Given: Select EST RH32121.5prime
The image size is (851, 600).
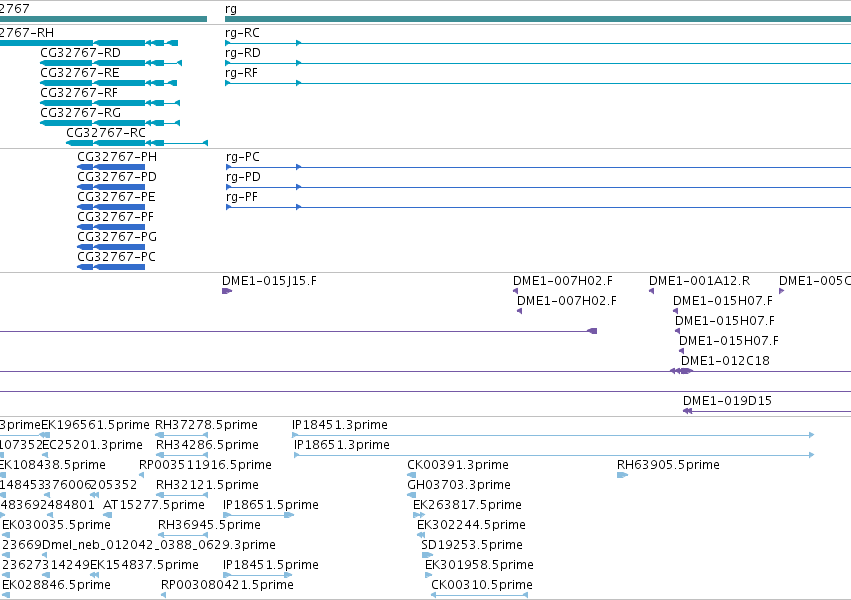Looking at the screenshot, I should click(182, 495).
